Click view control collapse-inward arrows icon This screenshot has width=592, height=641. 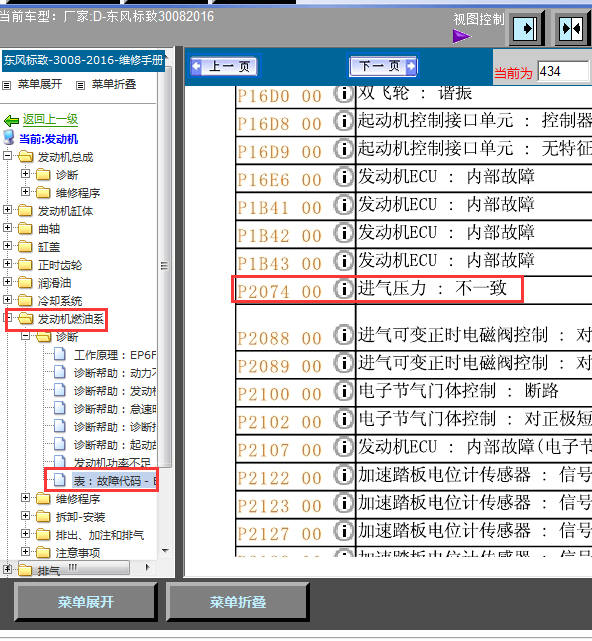572,28
